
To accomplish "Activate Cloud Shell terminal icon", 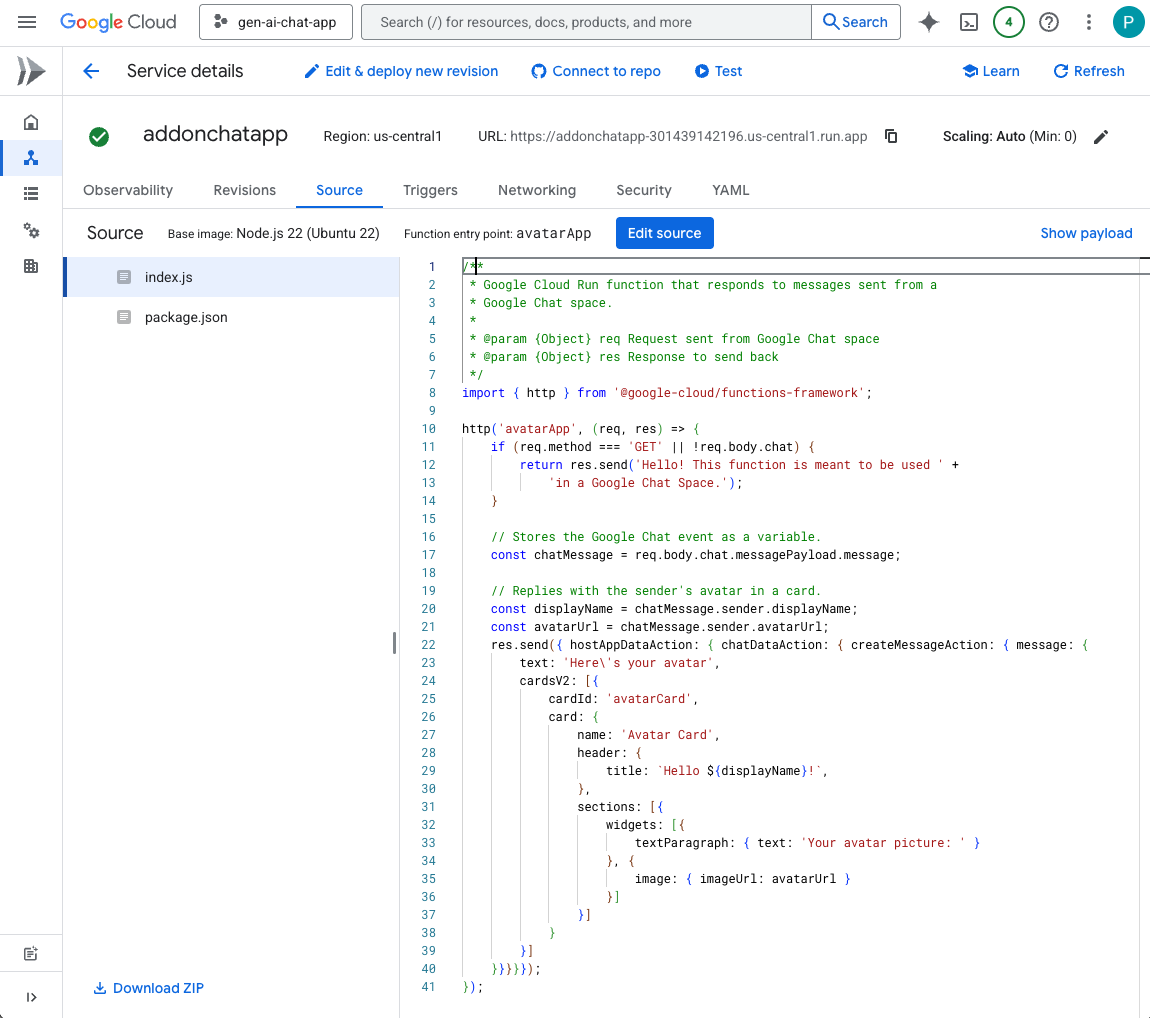I will (968, 22).
